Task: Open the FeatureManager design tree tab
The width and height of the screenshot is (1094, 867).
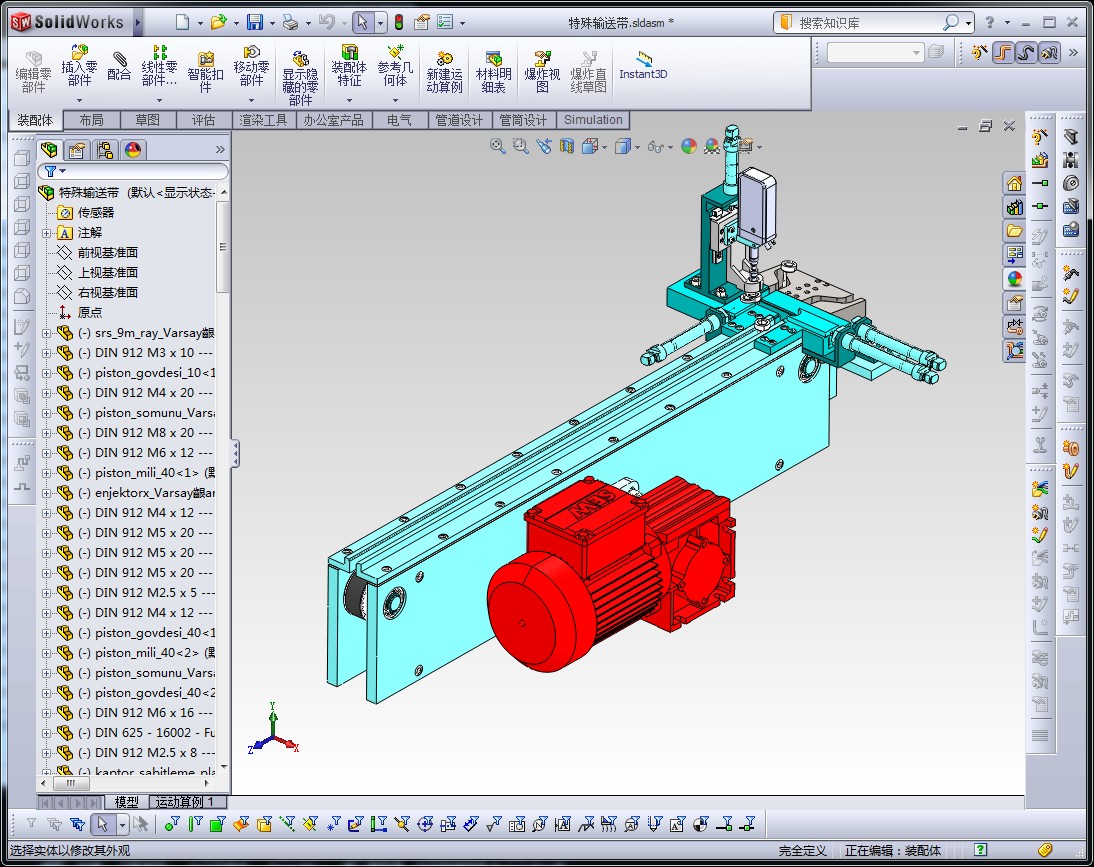Action: pos(49,149)
